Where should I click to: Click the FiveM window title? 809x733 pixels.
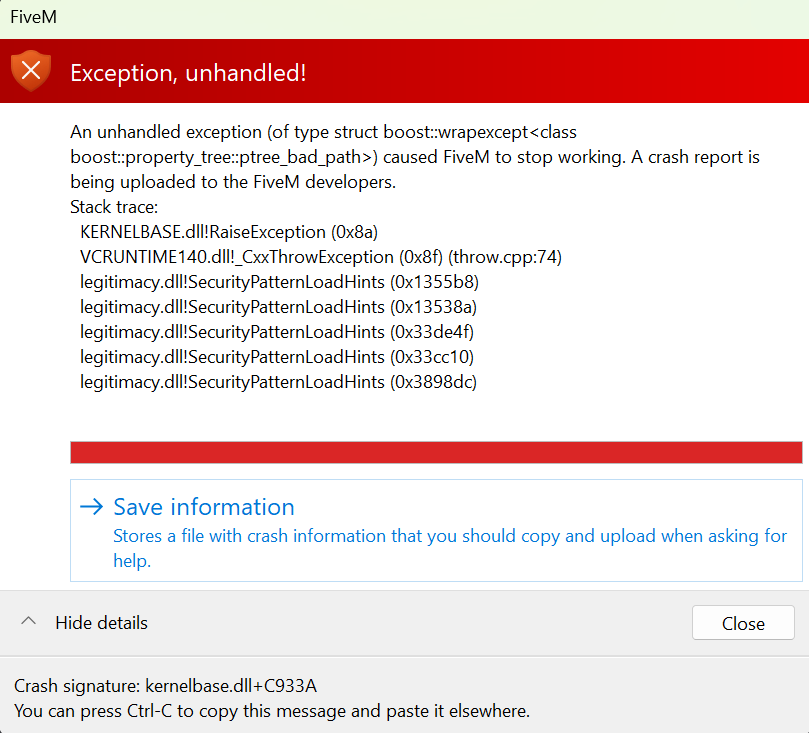pos(34,17)
